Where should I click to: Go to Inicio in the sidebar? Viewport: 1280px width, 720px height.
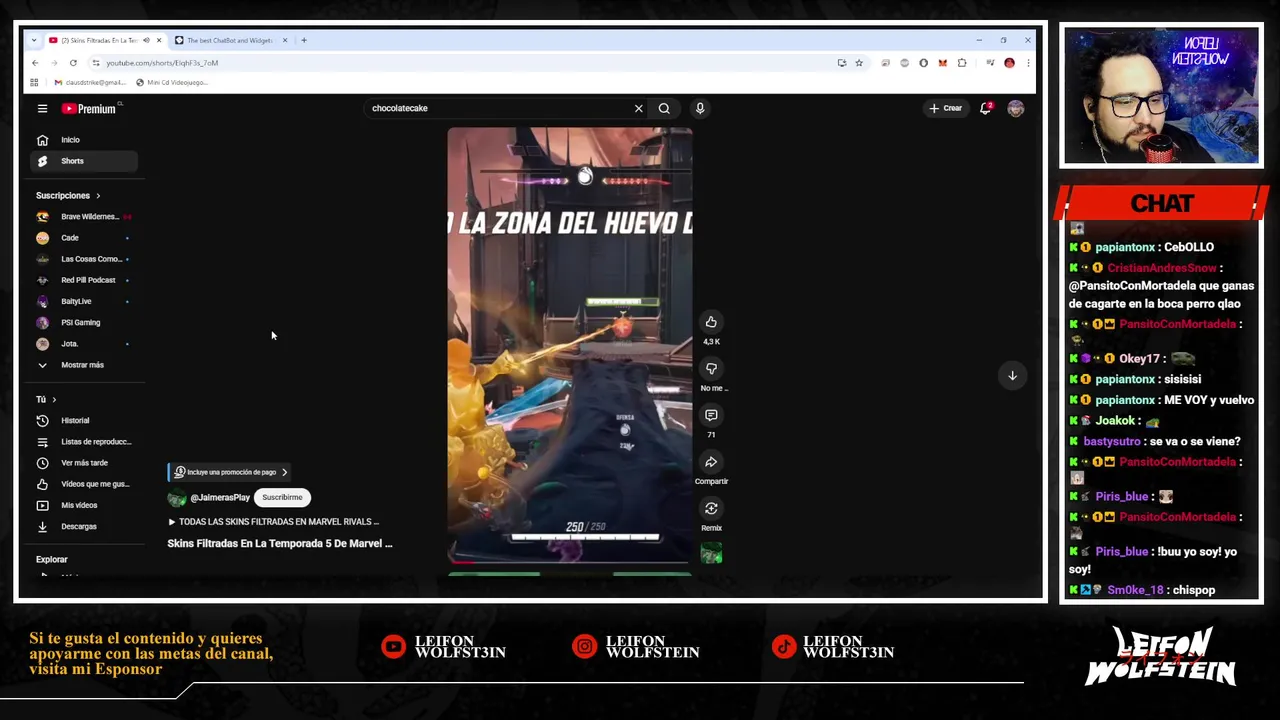[84, 140]
